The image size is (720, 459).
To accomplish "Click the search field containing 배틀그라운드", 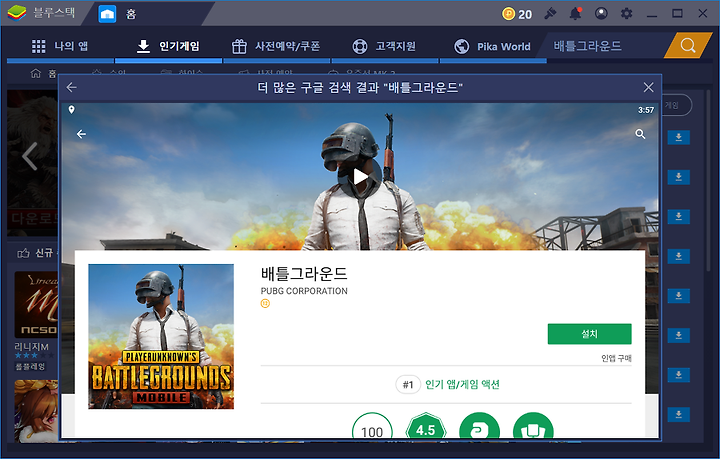I will pyautogui.click(x=606, y=46).
